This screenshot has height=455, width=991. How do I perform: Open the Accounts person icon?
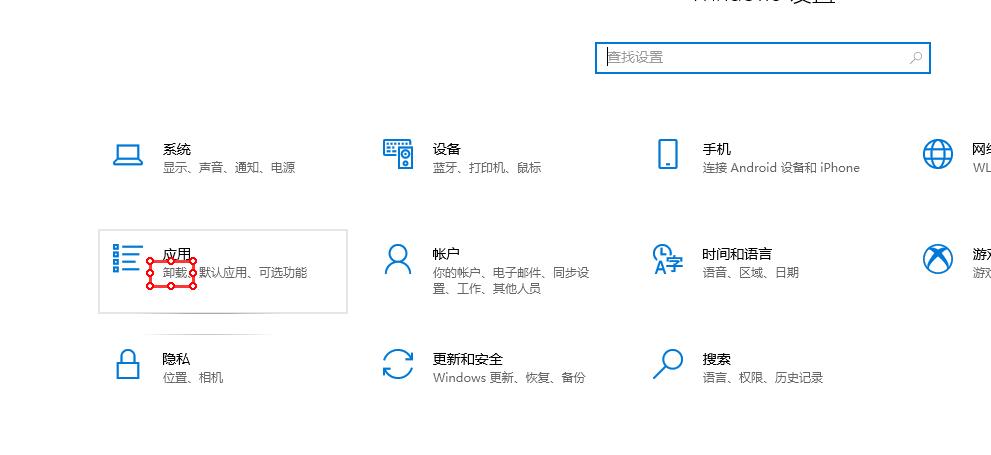(x=398, y=260)
